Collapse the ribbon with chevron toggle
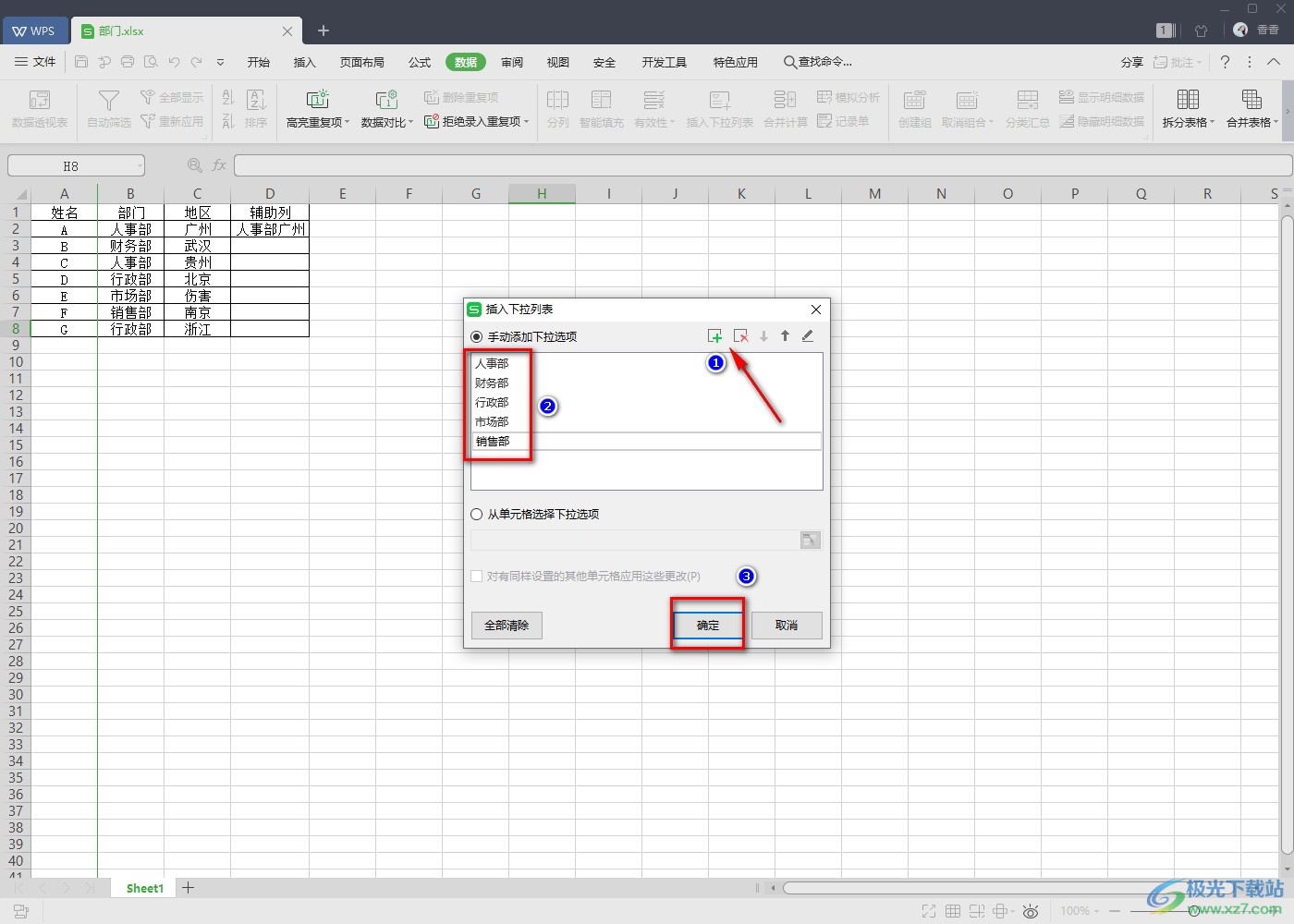Screen dimensions: 1294x924 tap(1274, 62)
